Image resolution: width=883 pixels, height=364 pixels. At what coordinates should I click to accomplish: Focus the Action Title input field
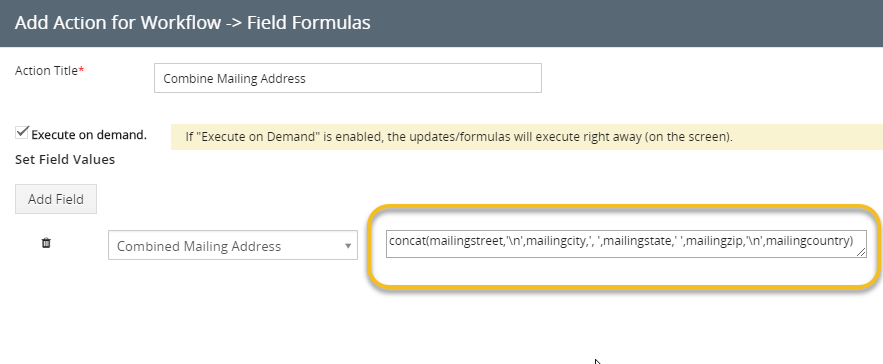(347, 78)
